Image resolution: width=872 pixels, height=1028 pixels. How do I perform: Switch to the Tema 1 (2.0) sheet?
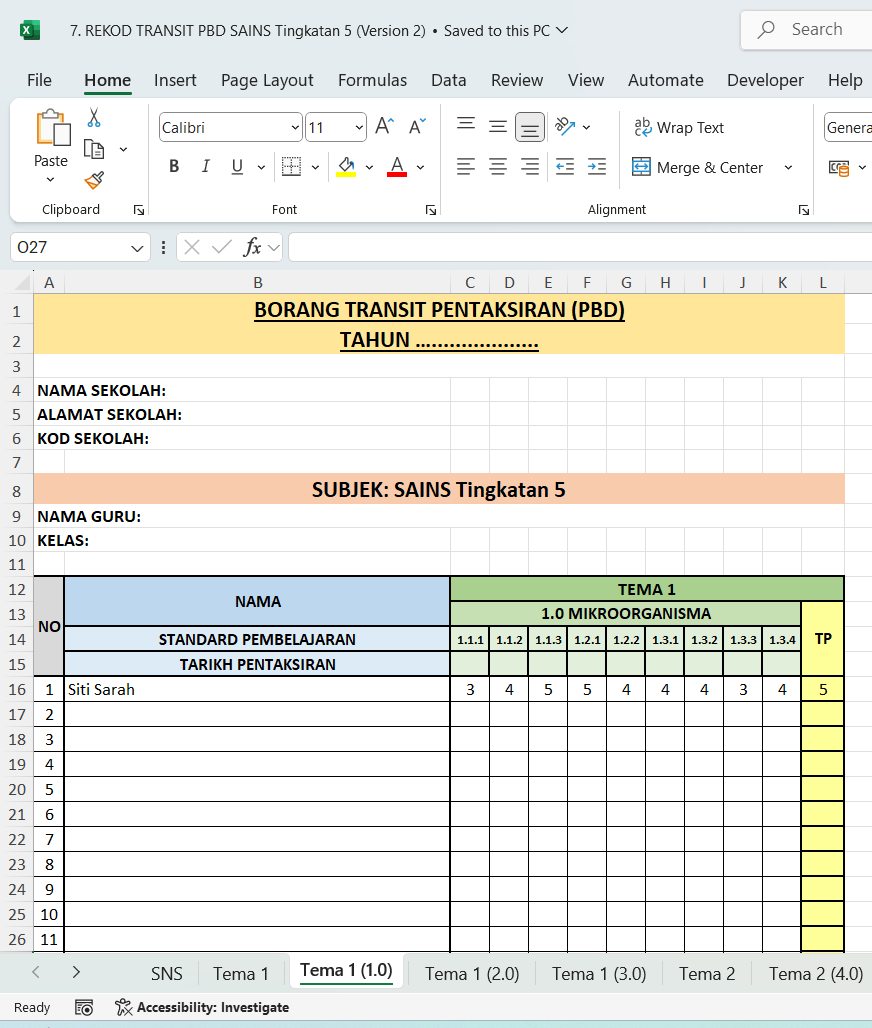(472, 973)
